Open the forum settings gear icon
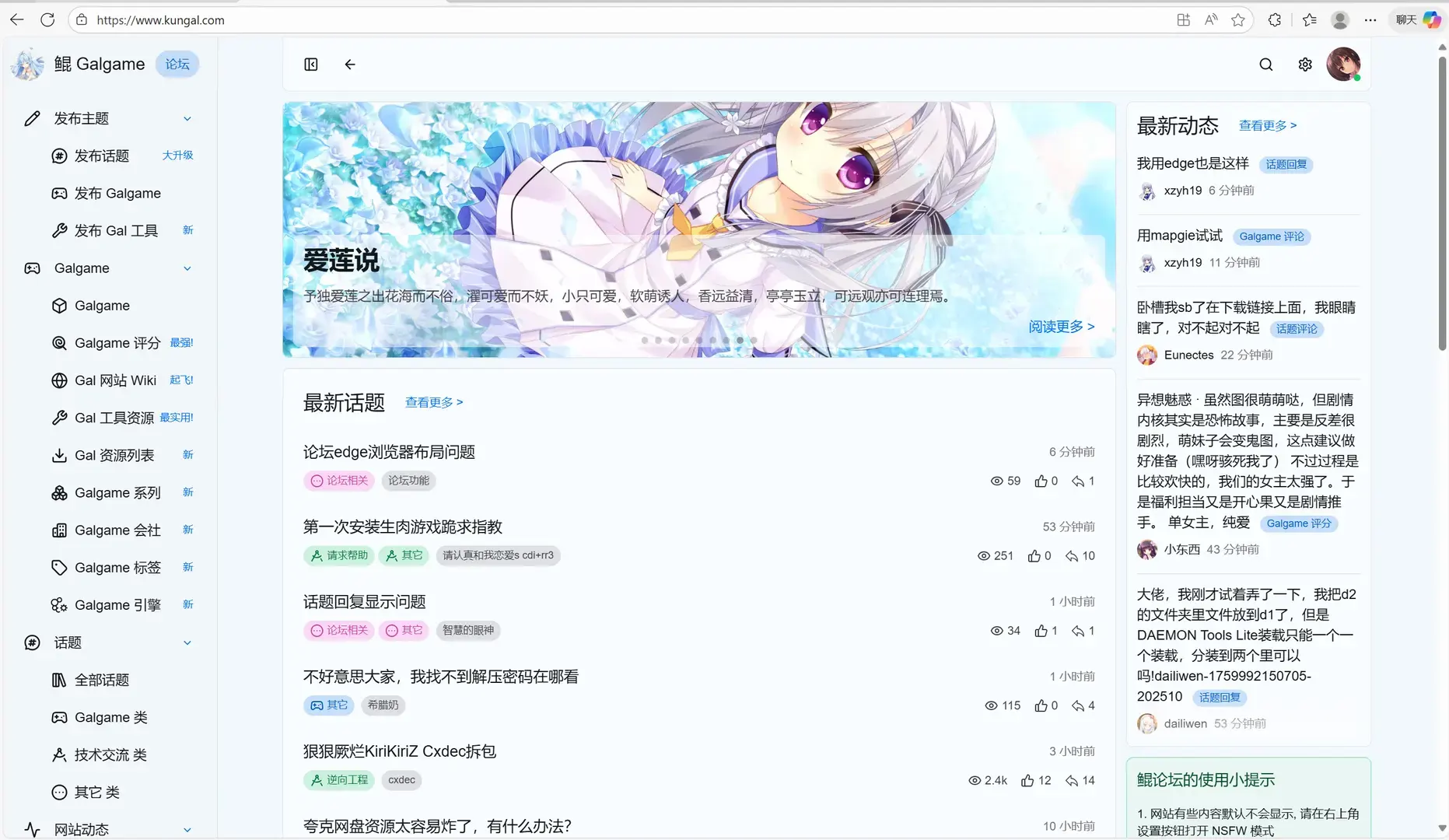The image size is (1449, 840). (1305, 65)
